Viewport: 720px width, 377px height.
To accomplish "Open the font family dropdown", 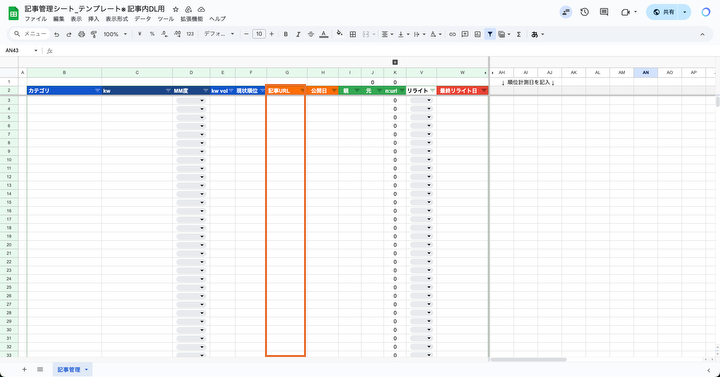I will [x=219, y=34].
